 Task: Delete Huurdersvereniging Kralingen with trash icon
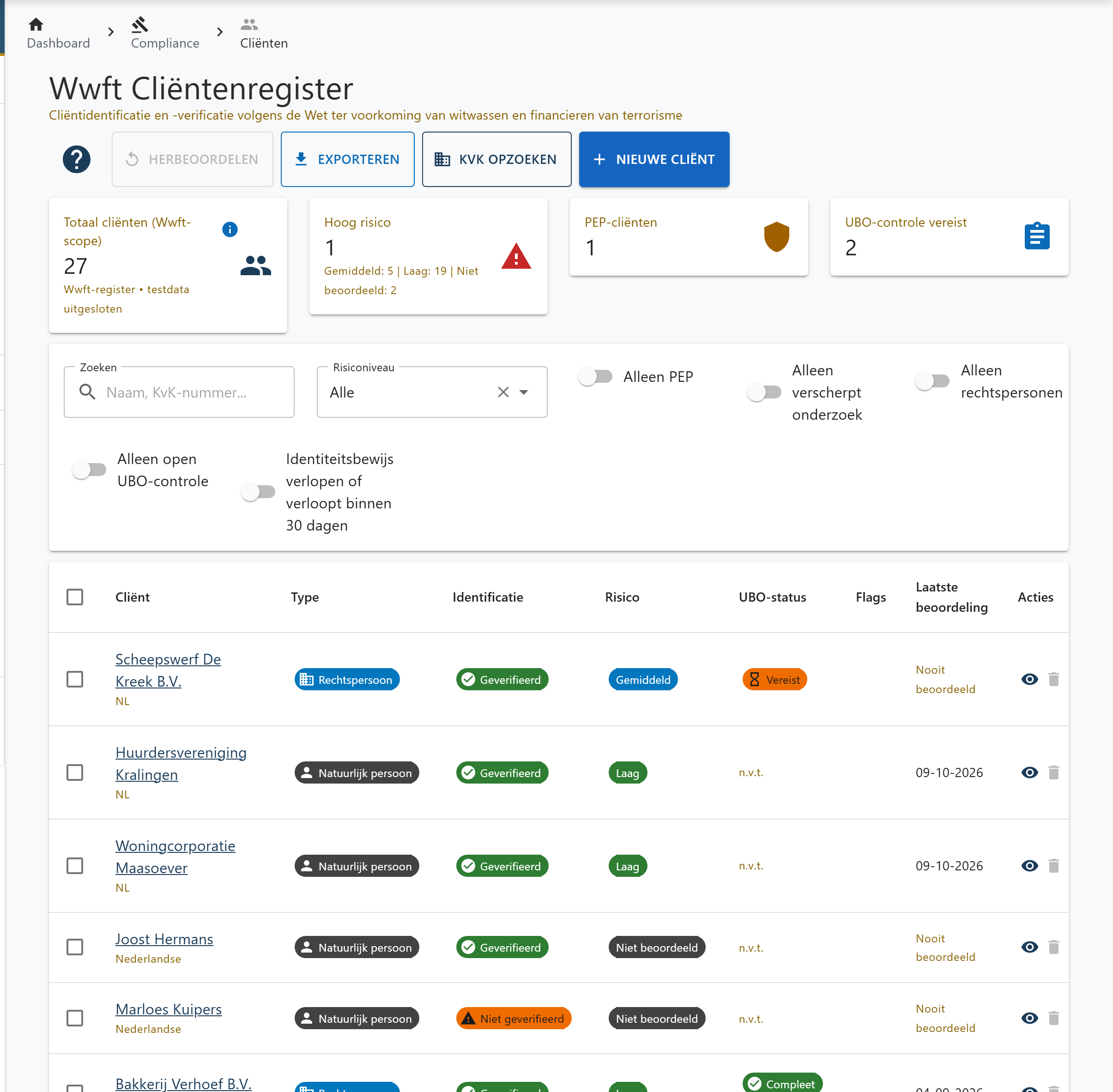[x=1053, y=772]
